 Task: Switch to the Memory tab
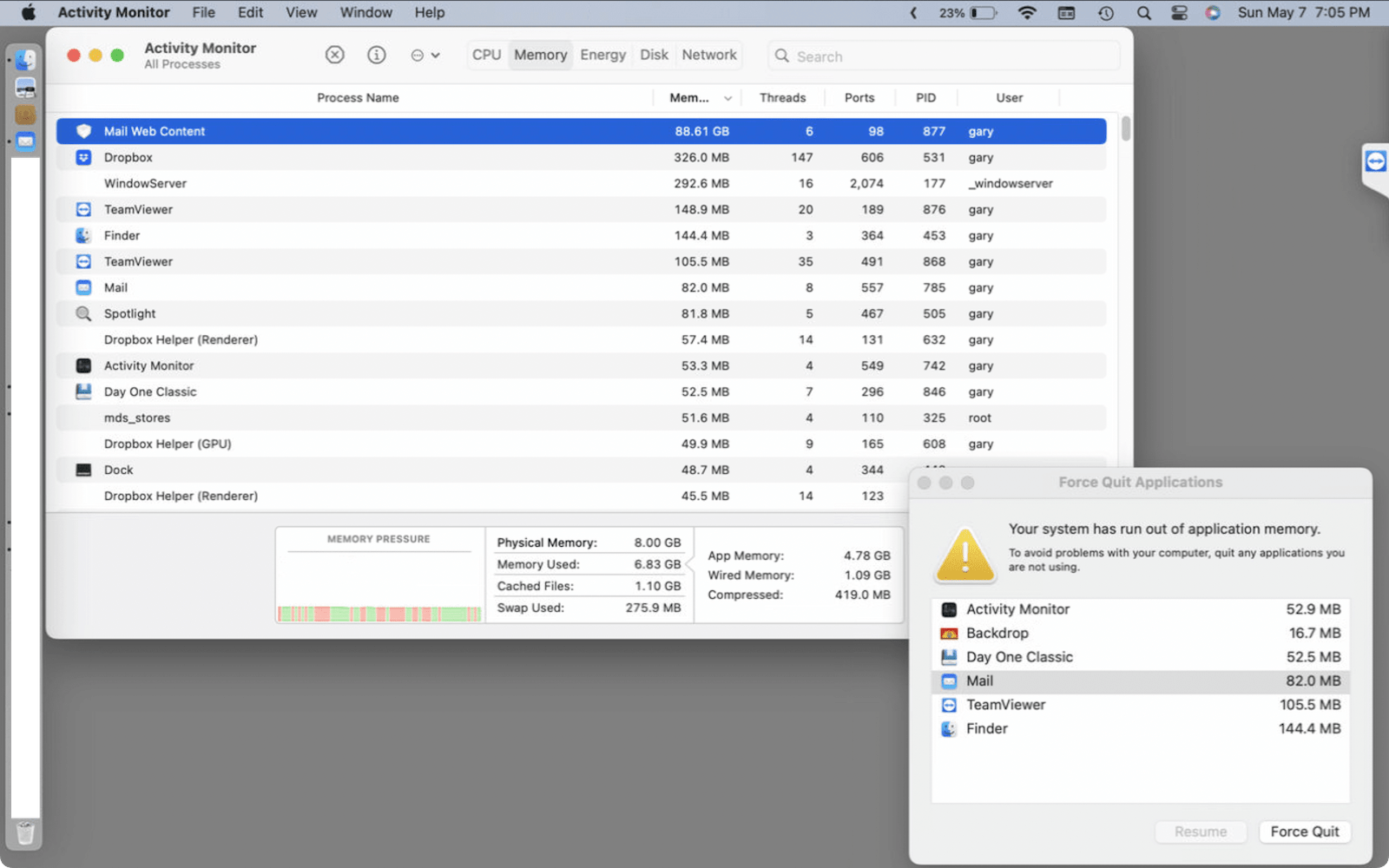[x=540, y=55]
